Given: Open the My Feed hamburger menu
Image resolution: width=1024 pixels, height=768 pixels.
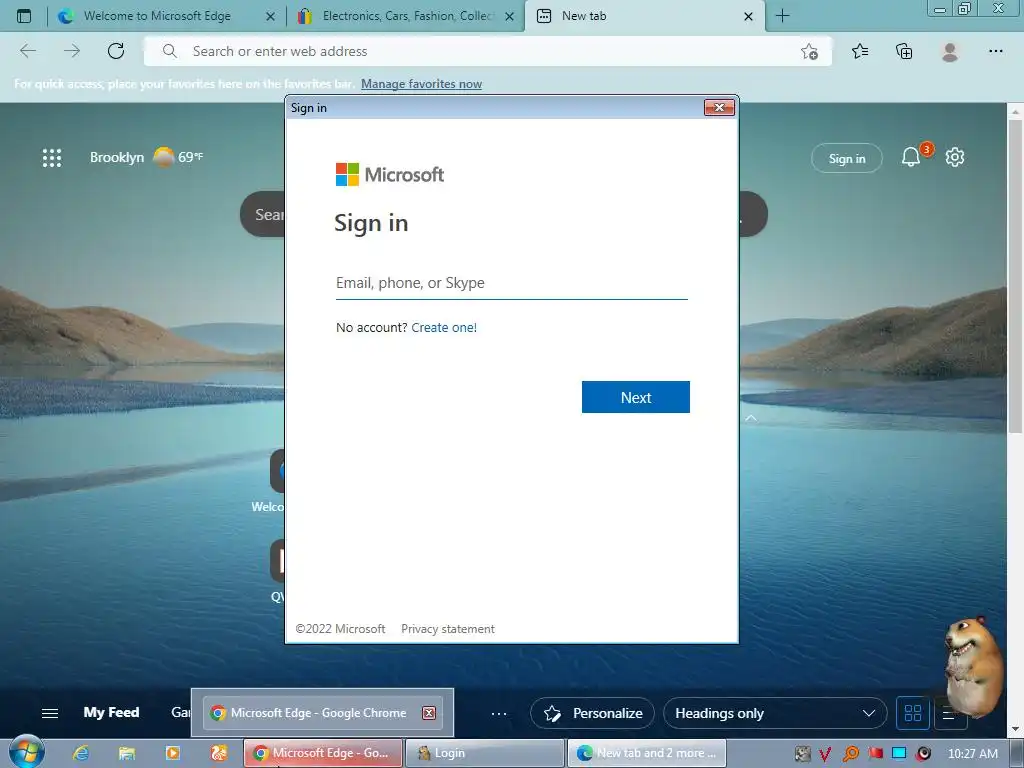Looking at the screenshot, I should tap(50, 713).
